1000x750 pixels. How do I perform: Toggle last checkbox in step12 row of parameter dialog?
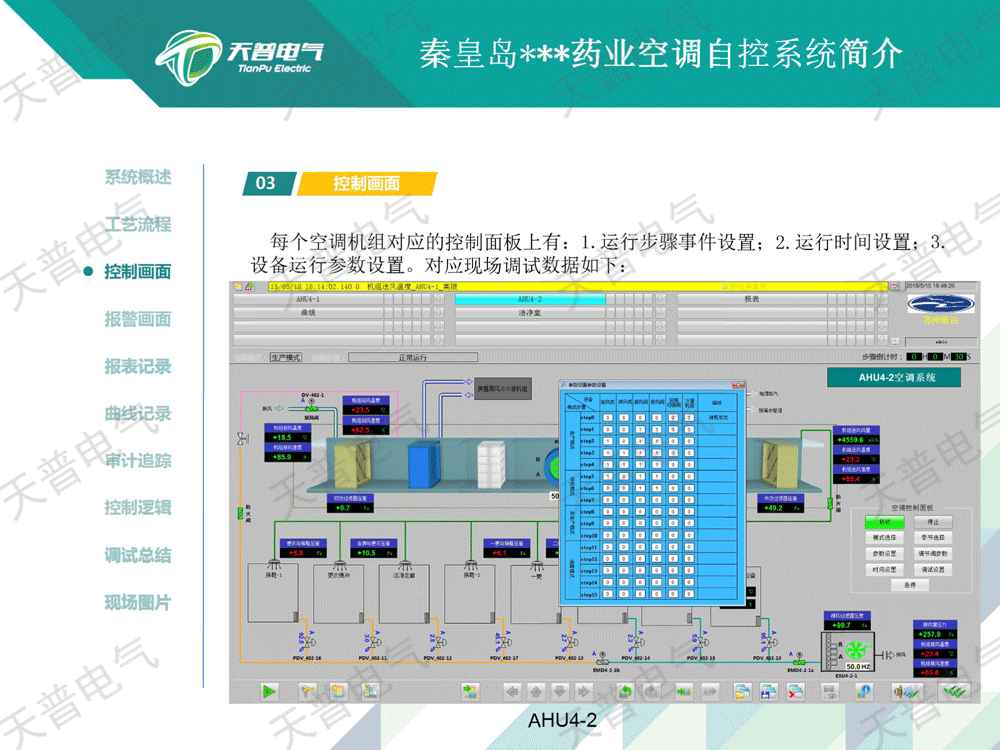[689, 559]
